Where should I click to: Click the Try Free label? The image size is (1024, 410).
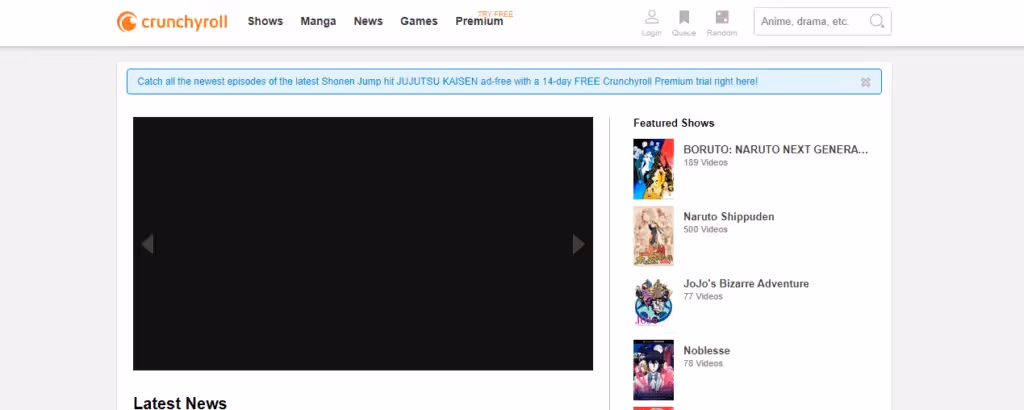tap(496, 14)
